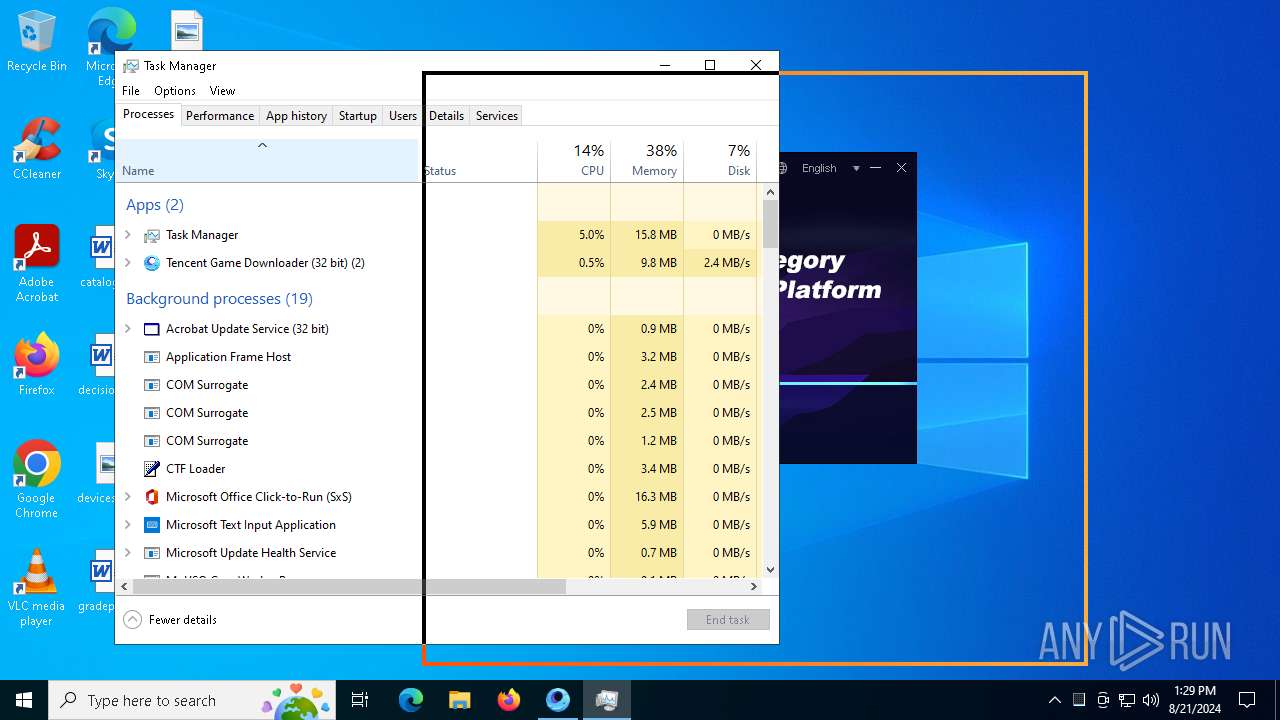Click the Task Manager taskbar icon
The image size is (1280, 720).
tap(607, 700)
